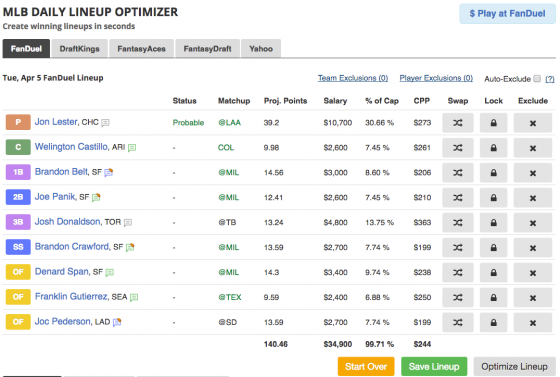This screenshot has width=560, height=377.
Task: Swap out Denard Span
Action: [458, 273]
